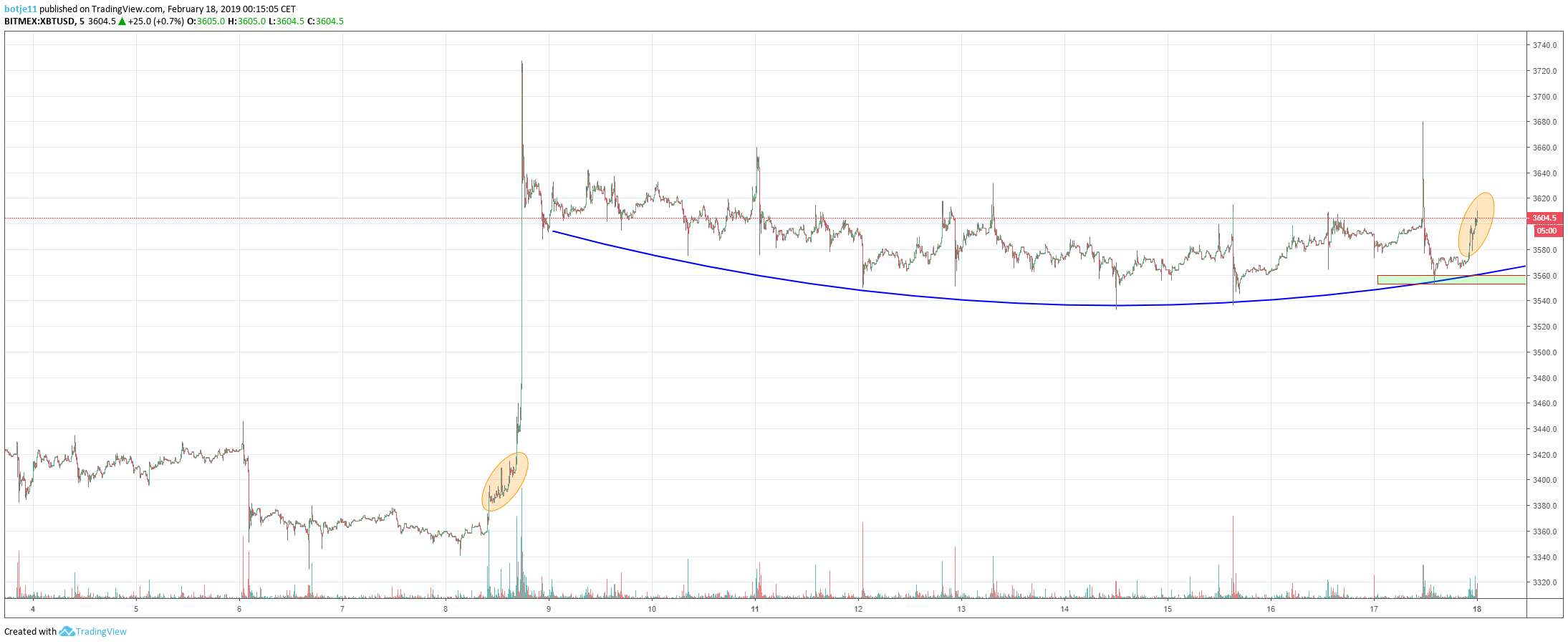The width and height of the screenshot is (1568, 644).
Task: Click the 3580.0 price axis label
Action: (x=1544, y=250)
